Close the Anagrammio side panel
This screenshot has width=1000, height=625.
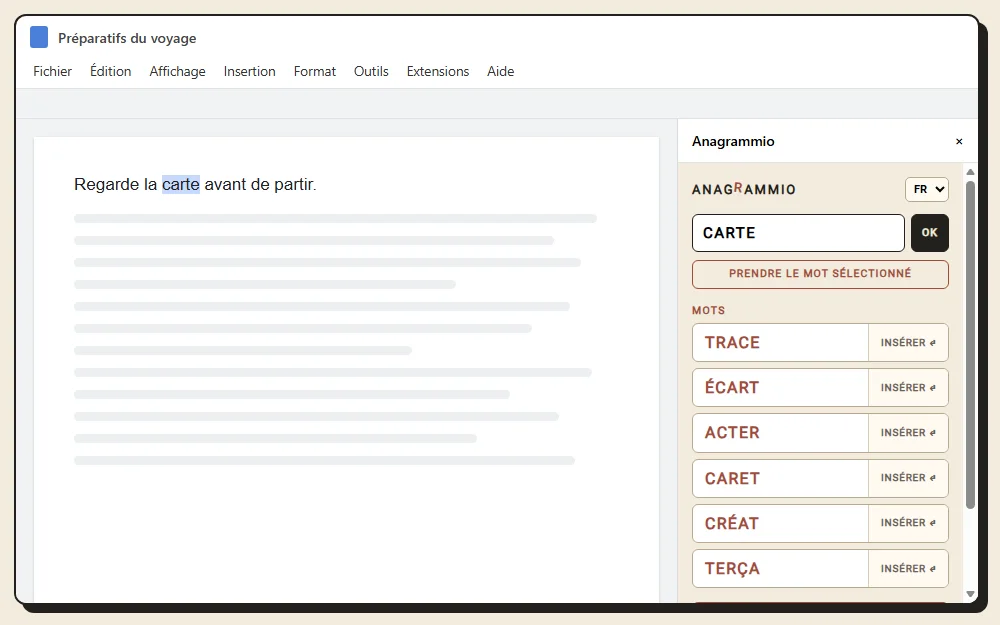coord(959,142)
